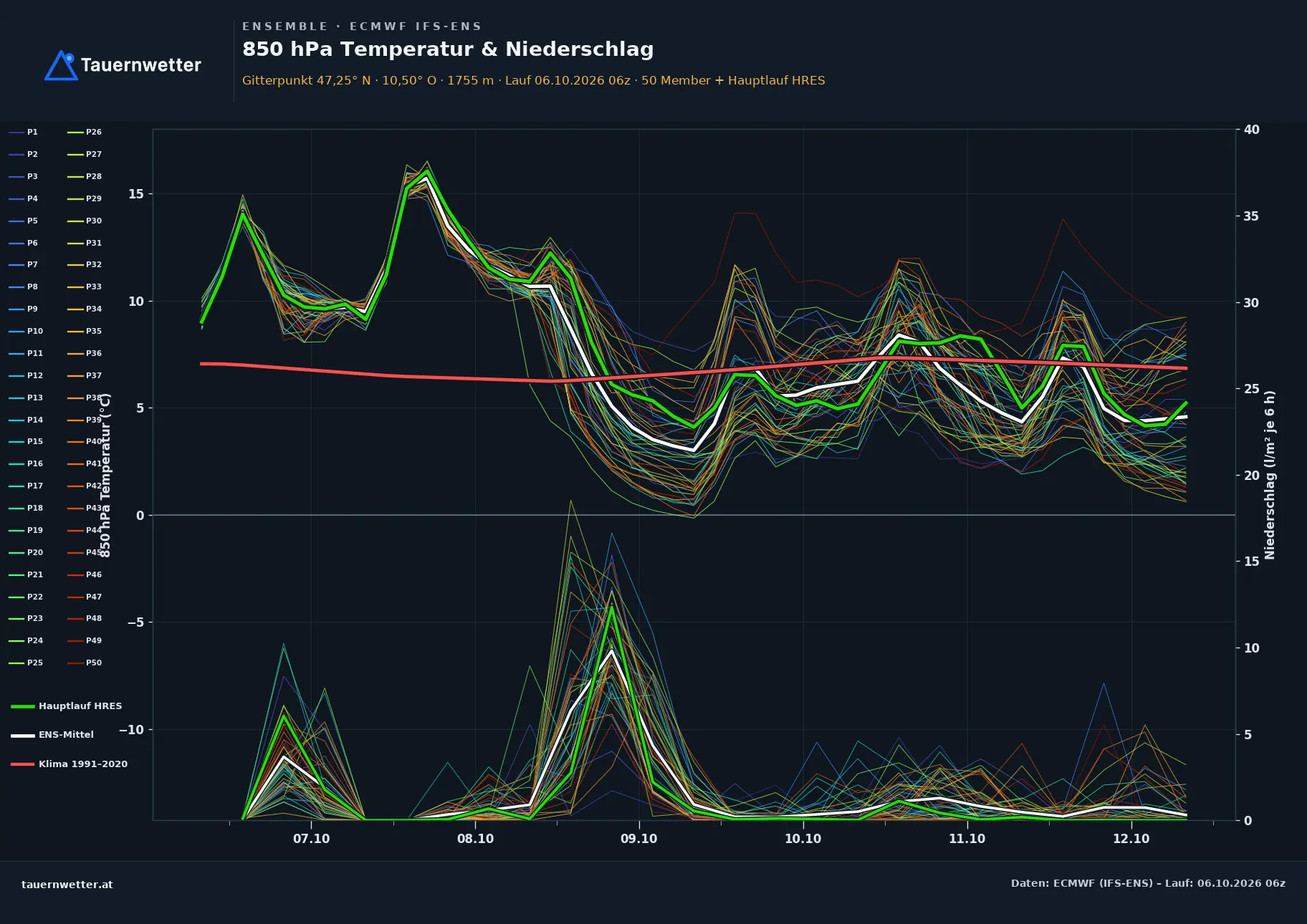Click the Niederschlag right axis title

(1270, 475)
